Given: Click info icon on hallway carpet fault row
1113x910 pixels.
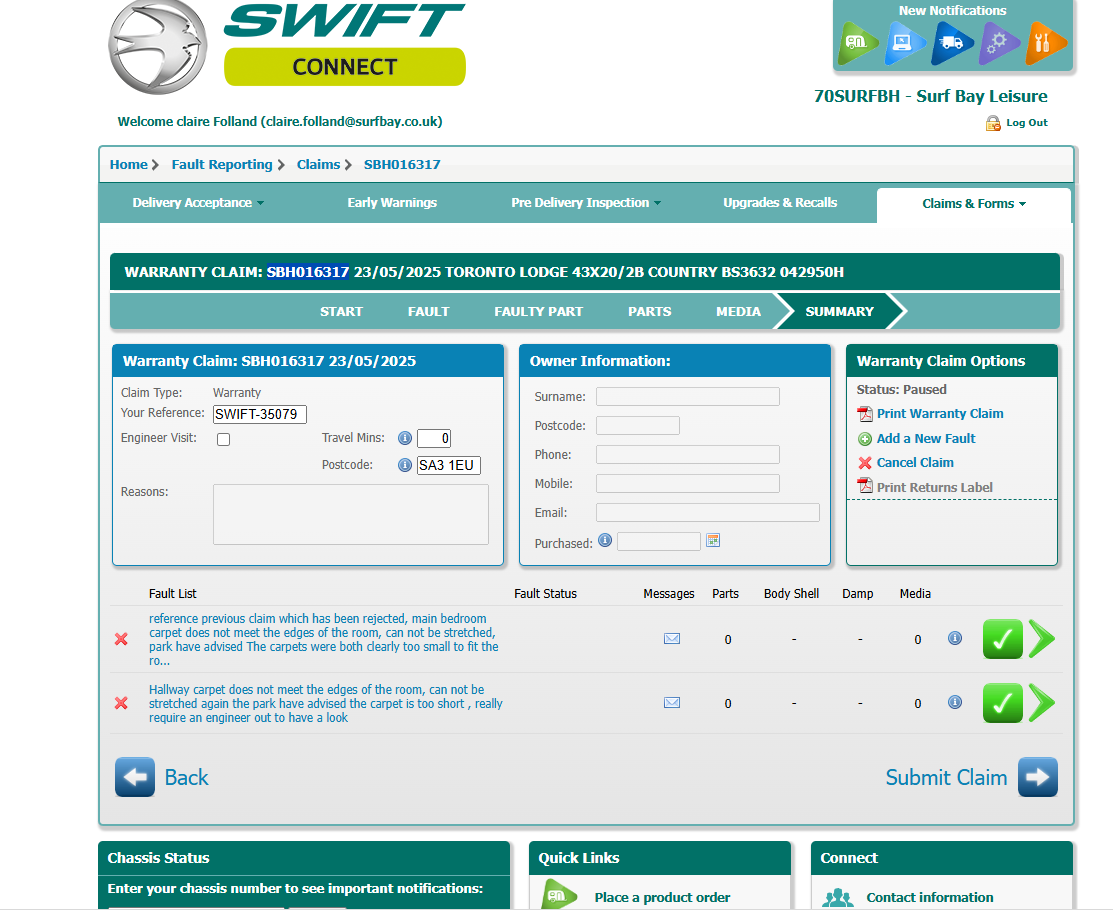Looking at the screenshot, I should click(x=955, y=702).
